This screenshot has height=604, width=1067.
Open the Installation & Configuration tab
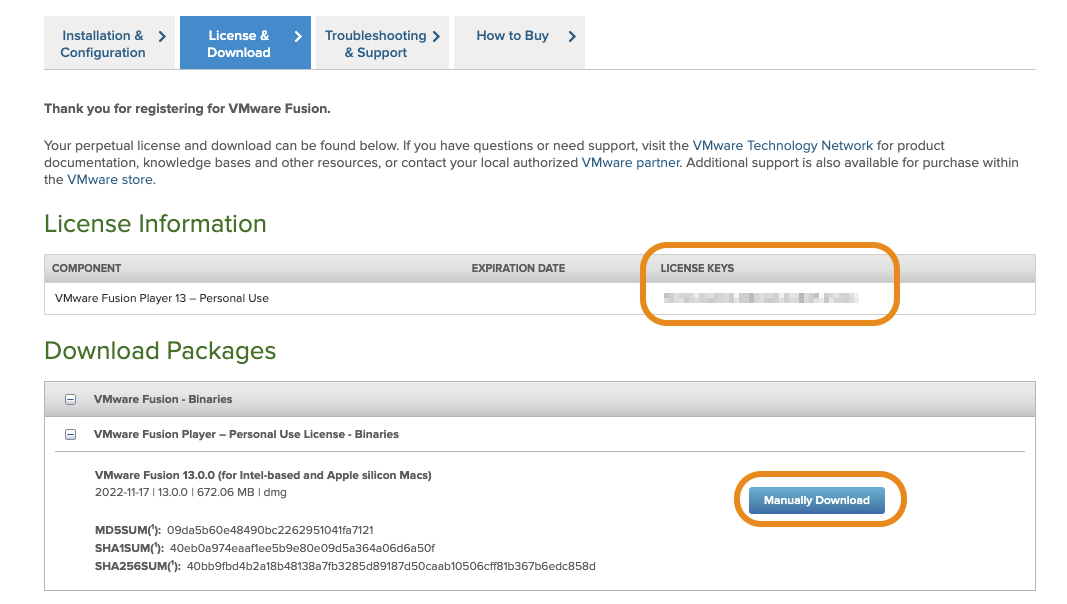coord(102,44)
